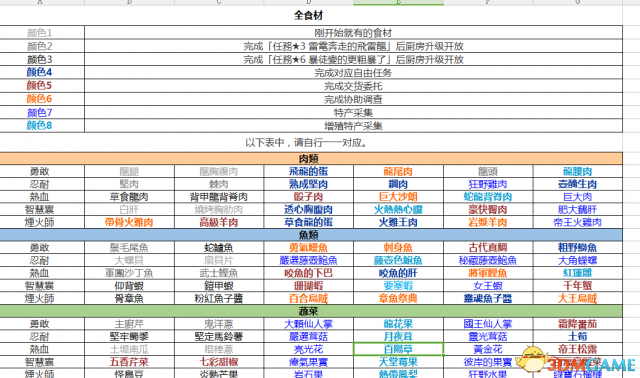
Task: Select the 全食材 title cell
Action: point(308,16)
